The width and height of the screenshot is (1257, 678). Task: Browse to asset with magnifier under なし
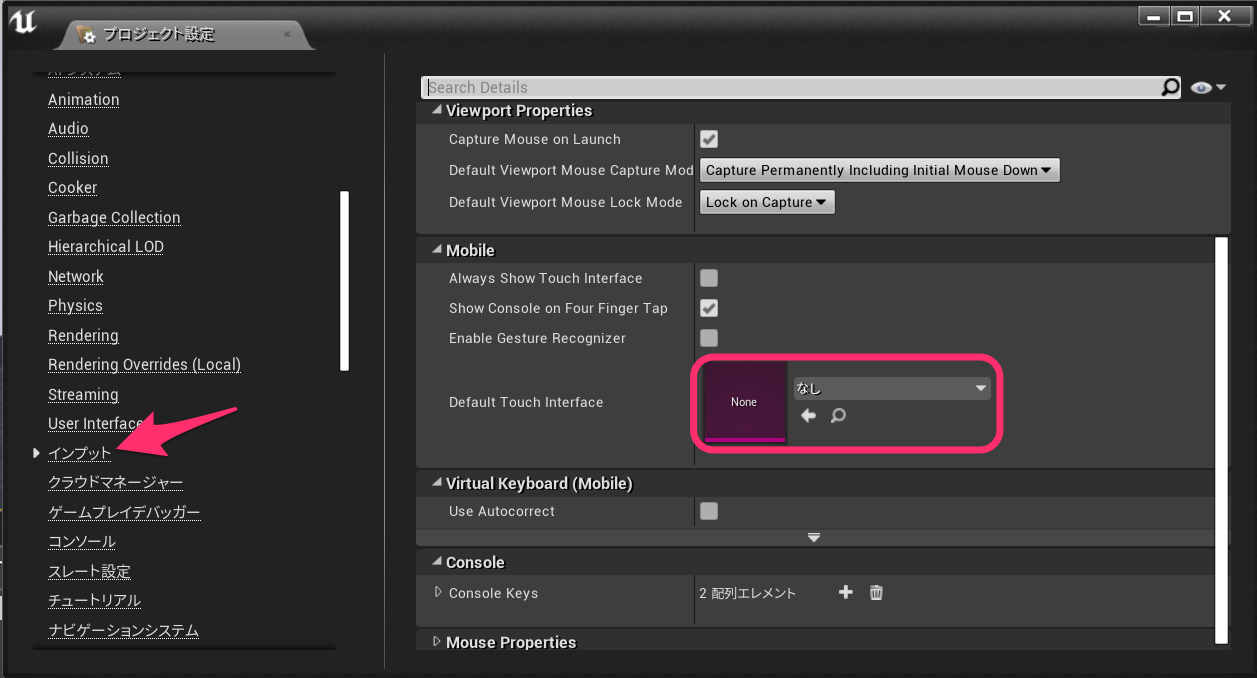[838, 415]
